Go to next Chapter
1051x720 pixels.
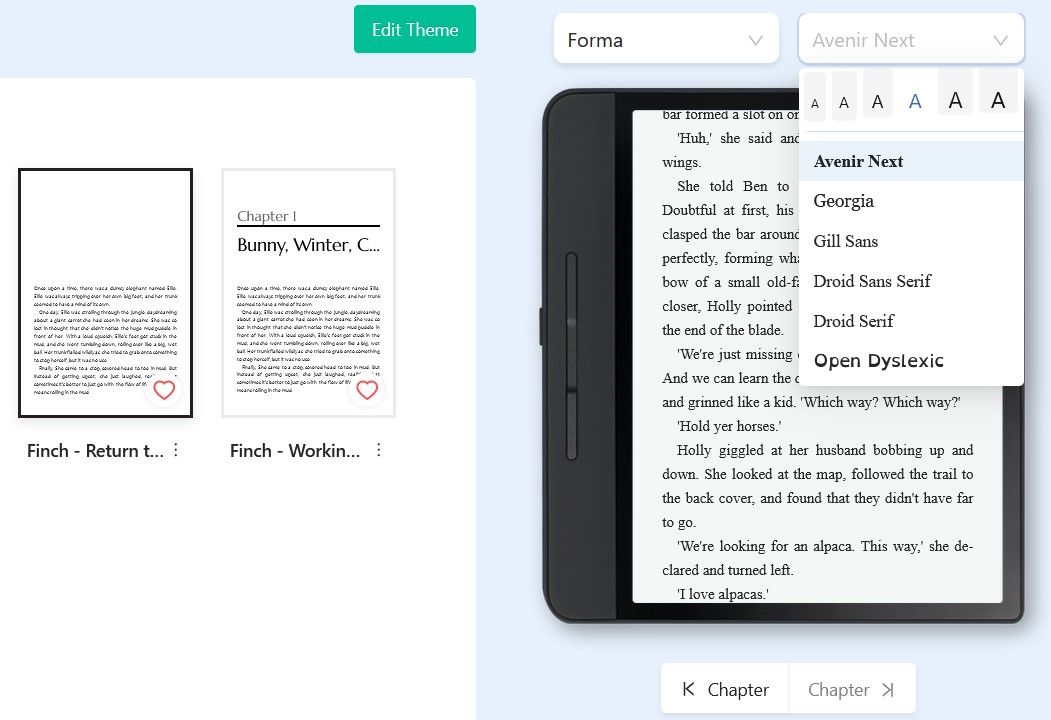tap(852, 689)
